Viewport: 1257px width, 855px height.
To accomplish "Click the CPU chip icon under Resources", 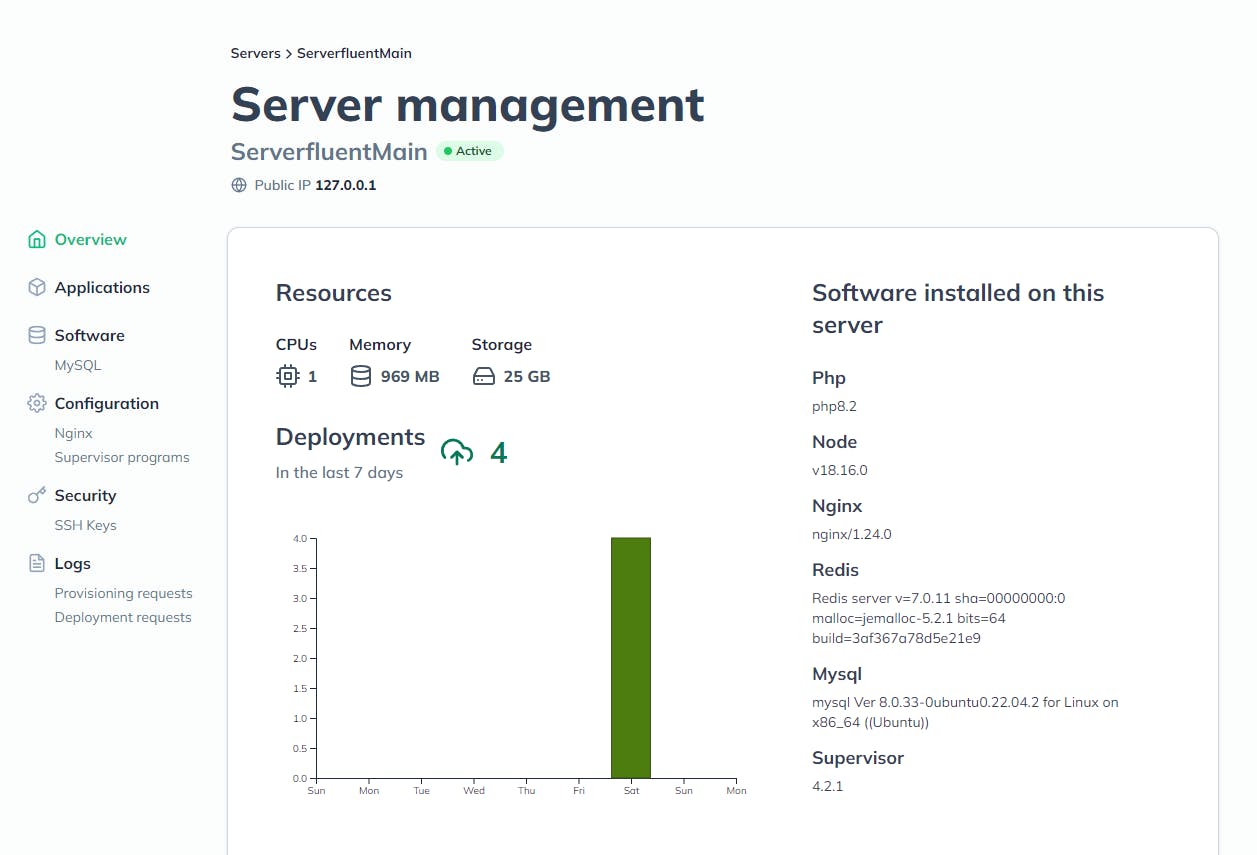I will [x=288, y=376].
